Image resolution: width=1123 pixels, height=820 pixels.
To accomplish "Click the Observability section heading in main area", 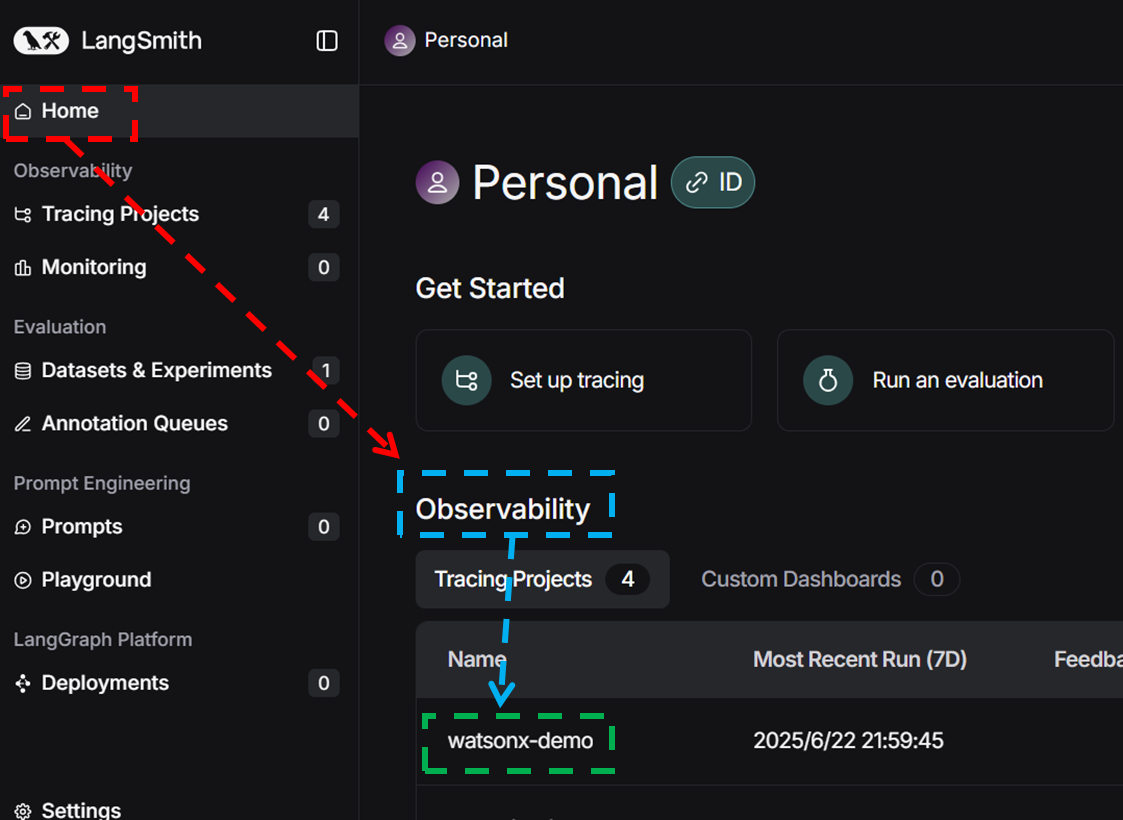I will click(x=503, y=509).
